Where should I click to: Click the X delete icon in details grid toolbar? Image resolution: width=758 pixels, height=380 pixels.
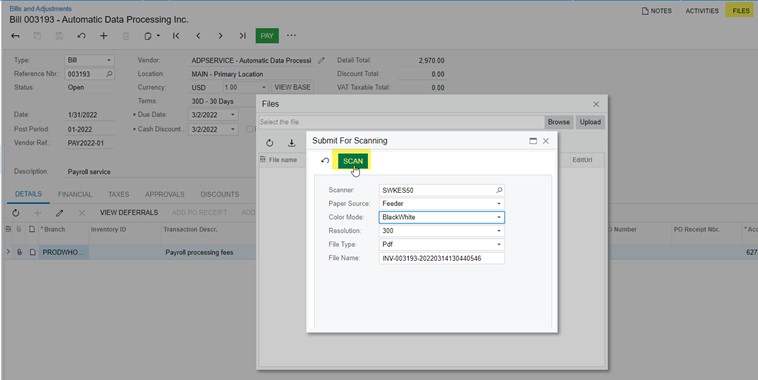click(82, 213)
